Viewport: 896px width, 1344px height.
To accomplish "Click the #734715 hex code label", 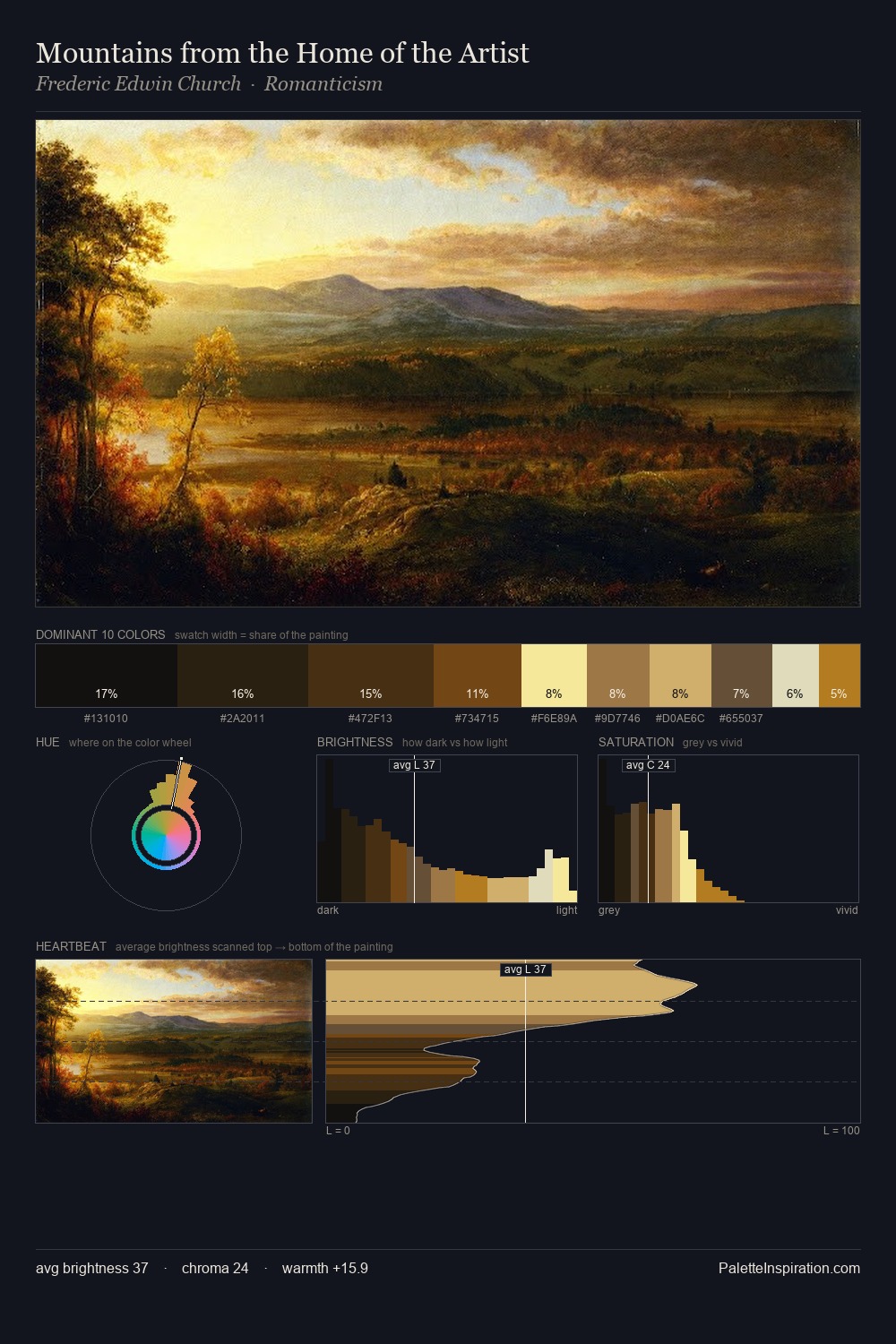I will click(x=477, y=719).
